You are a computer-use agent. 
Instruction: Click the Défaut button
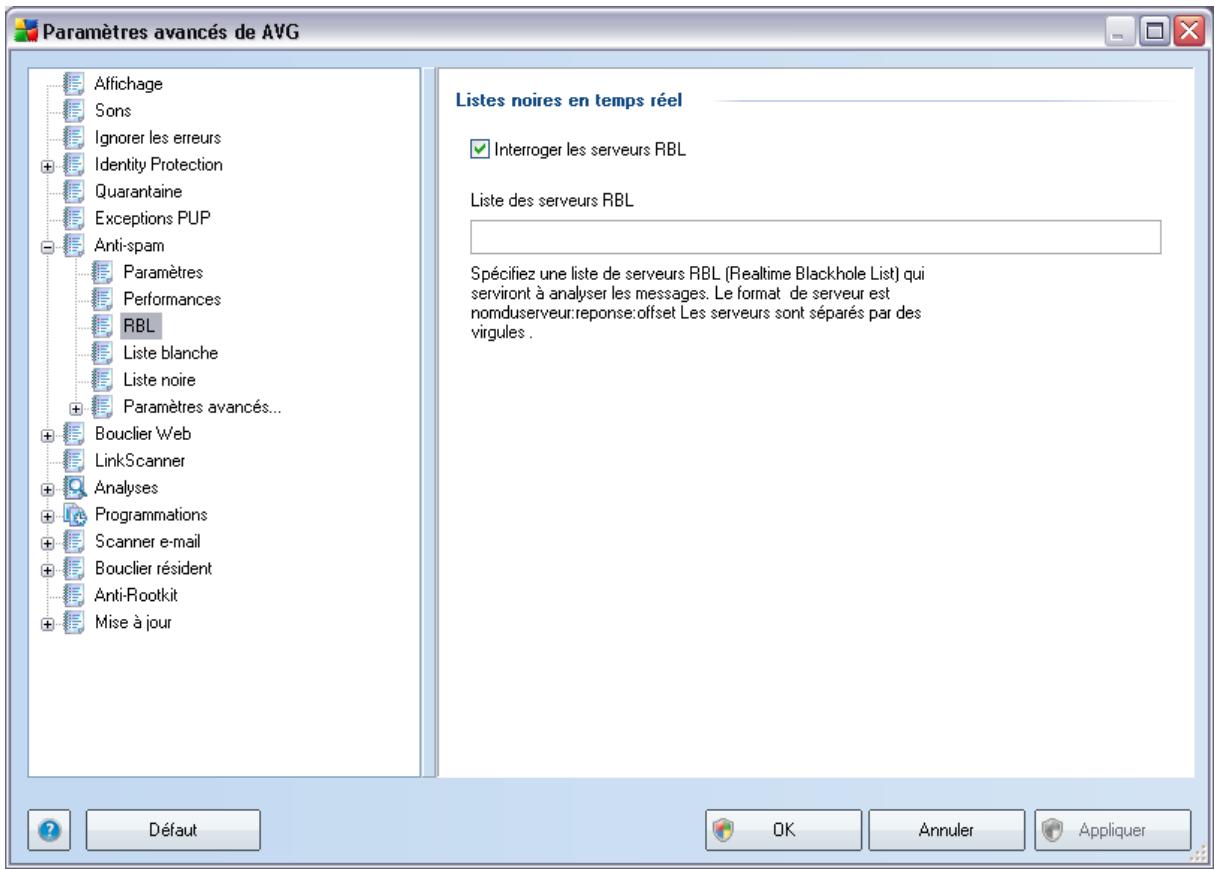[173, 829]
